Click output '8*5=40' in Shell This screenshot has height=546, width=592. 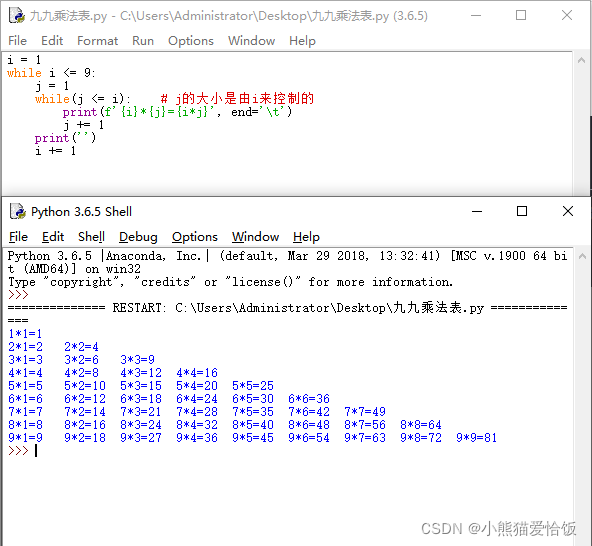point(253,425)
